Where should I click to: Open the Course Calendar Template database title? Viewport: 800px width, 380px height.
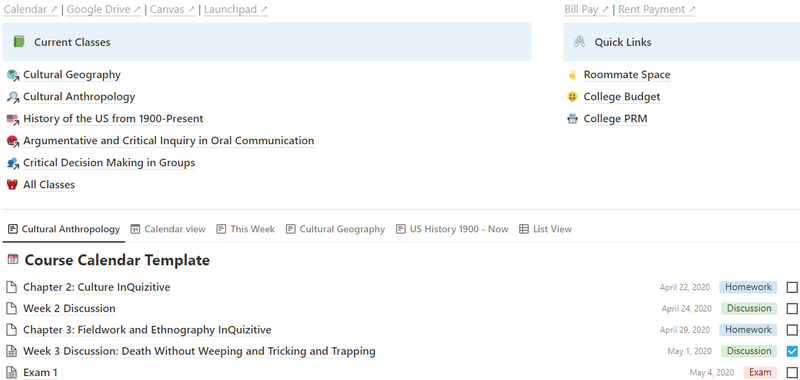[117, 260]
